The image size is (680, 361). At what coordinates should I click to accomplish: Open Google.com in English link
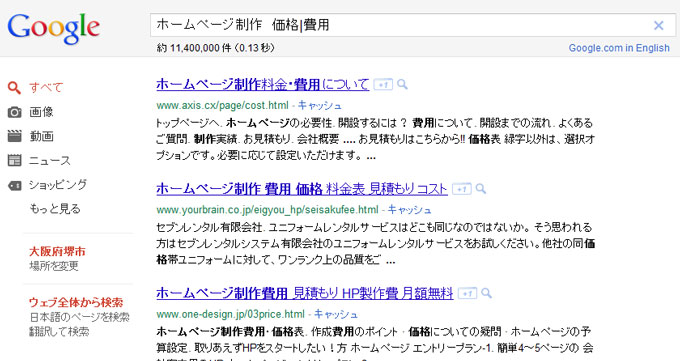[x=619, y=48]
